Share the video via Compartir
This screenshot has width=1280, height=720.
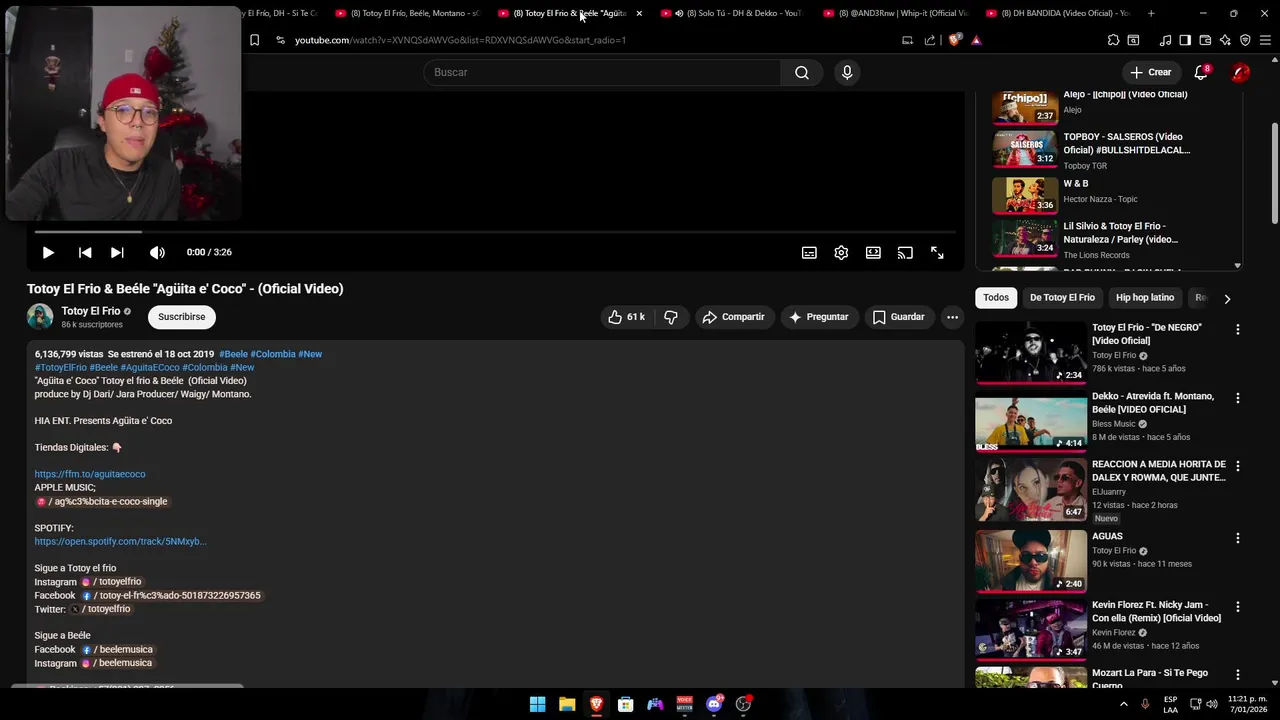tap(733, 317)
